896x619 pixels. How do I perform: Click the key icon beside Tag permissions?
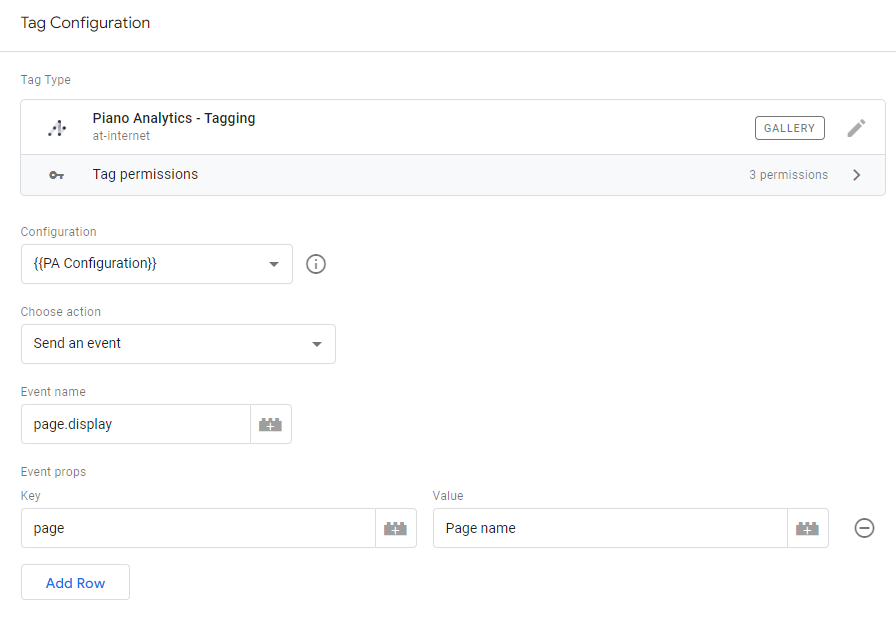click(57, 175)
